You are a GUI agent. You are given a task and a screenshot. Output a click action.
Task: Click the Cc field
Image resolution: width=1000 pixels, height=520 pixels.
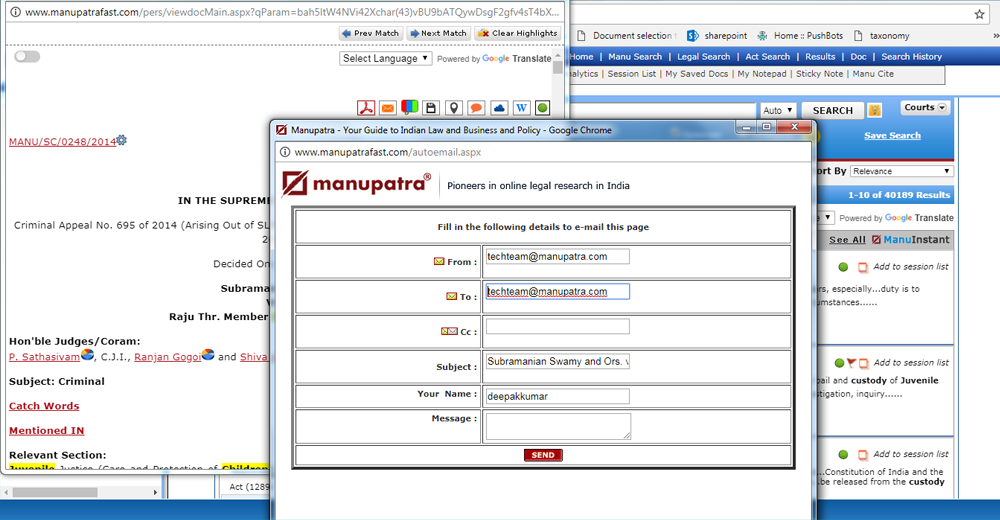[x=557, y=327]
